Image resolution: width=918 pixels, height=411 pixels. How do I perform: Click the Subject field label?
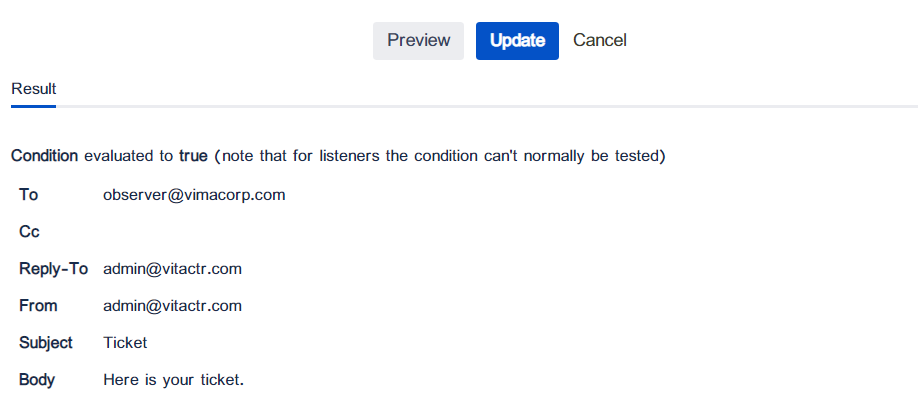tap(46, 343)
